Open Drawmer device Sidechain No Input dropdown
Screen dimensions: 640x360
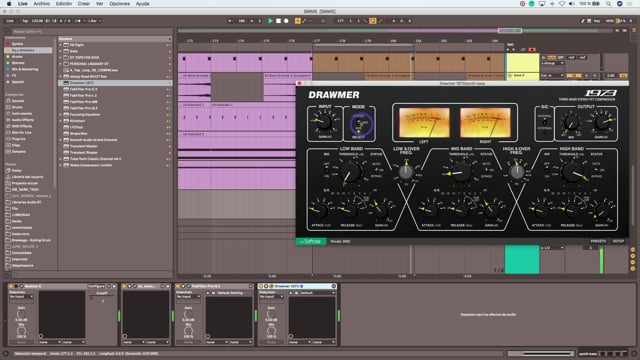[x=271, y=297]
